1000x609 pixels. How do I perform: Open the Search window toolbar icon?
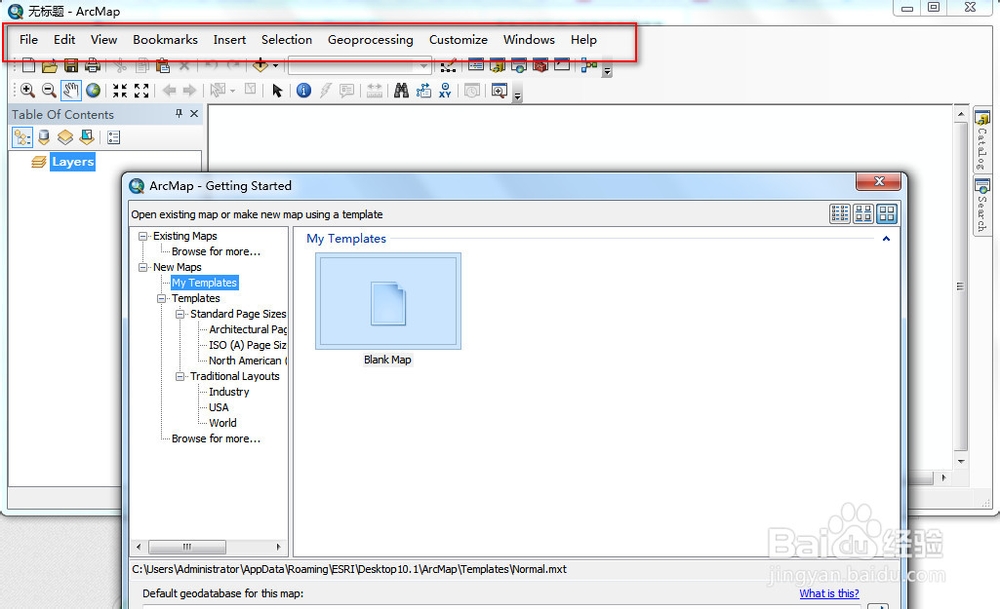(518, 65)
